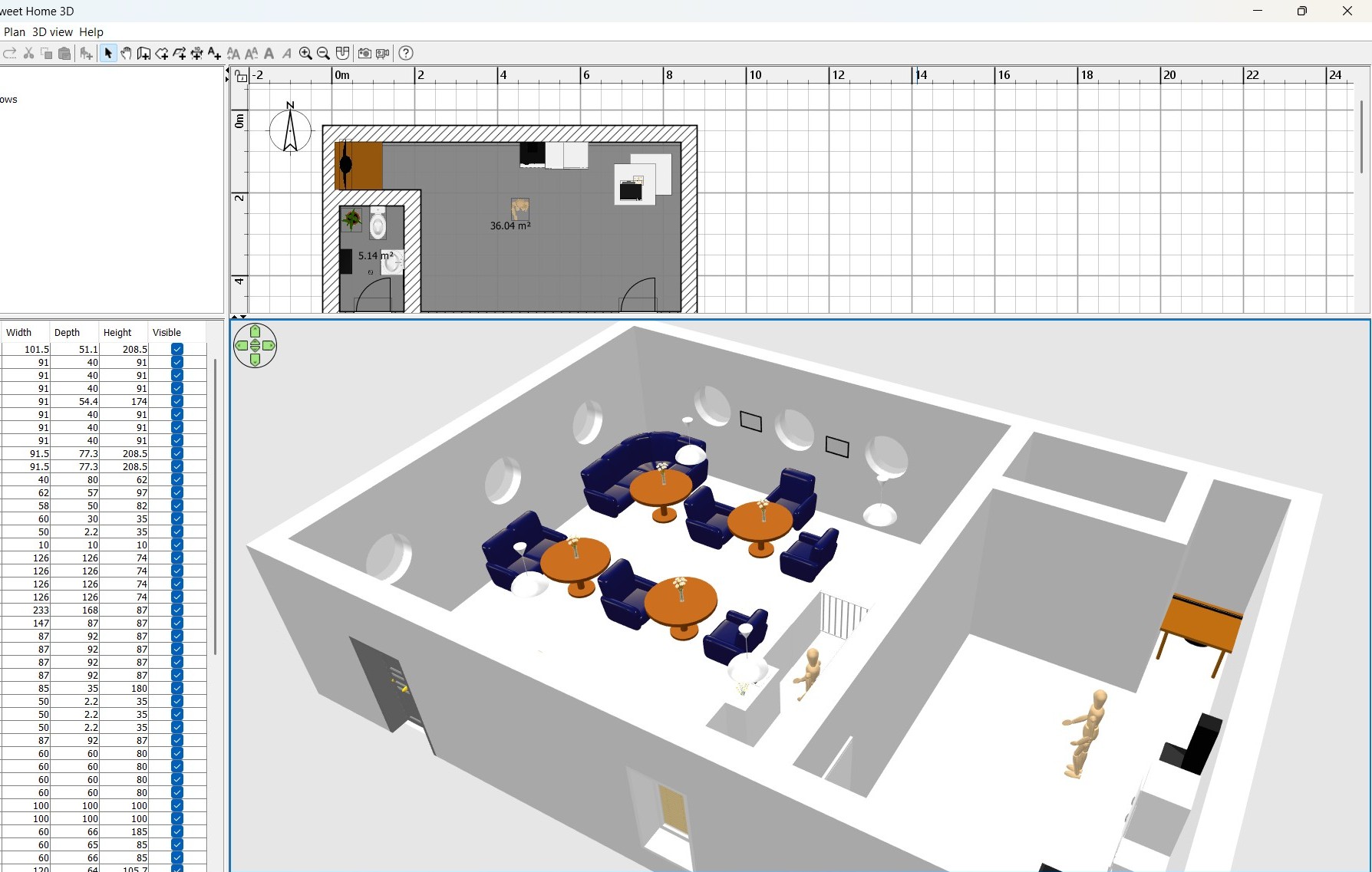1372x872 pixels.
Task: Open the Plan menu
Action: [x=15, y=32]
